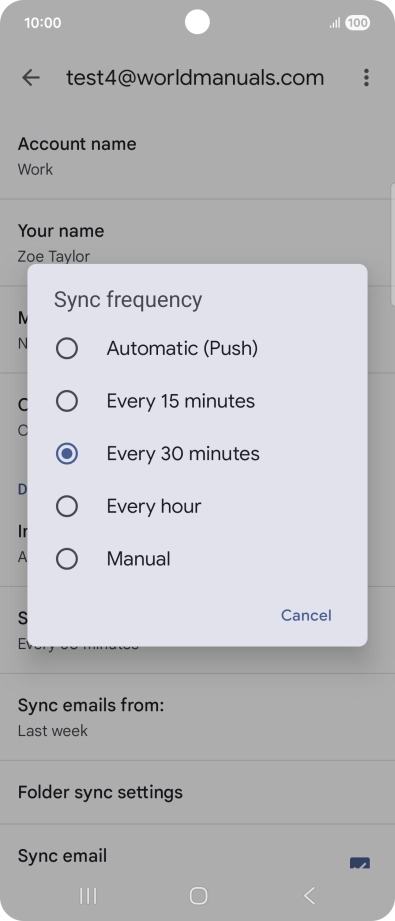Tap the system back navigation button
This screenshot has height=921, width=395.
[309, 895]
